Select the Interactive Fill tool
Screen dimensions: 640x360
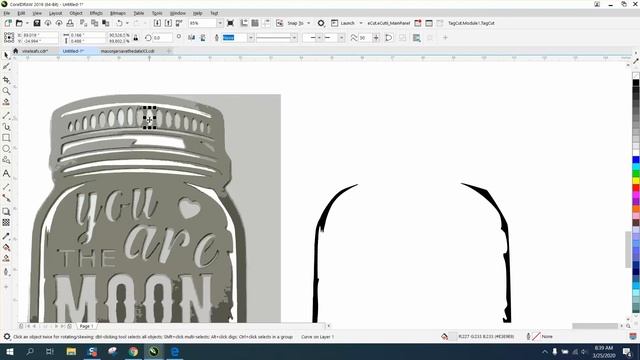pos(6,247)
